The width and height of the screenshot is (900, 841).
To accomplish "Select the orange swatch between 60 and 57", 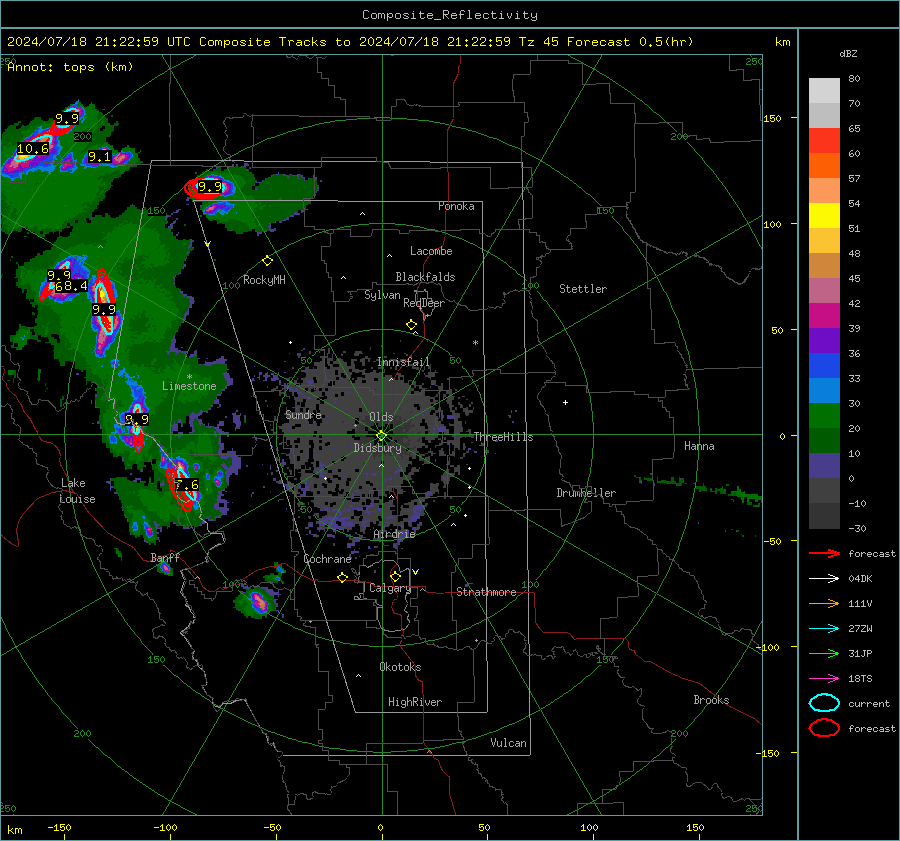I will coord(824,165).
